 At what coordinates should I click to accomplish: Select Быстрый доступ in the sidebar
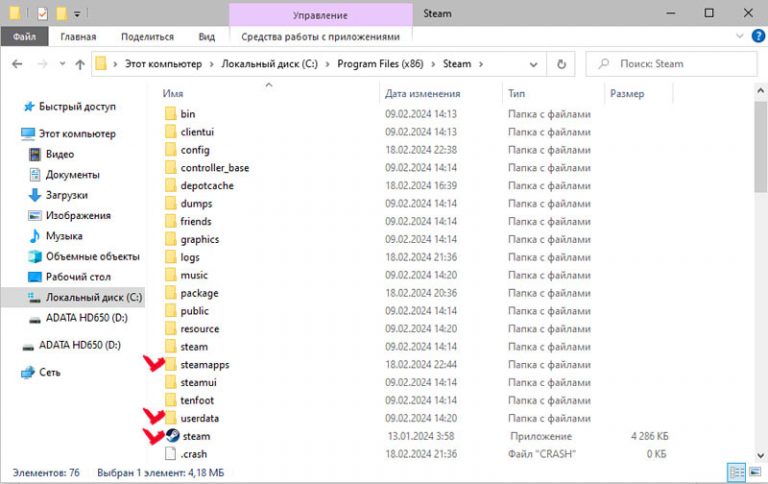tap(77, 106)
